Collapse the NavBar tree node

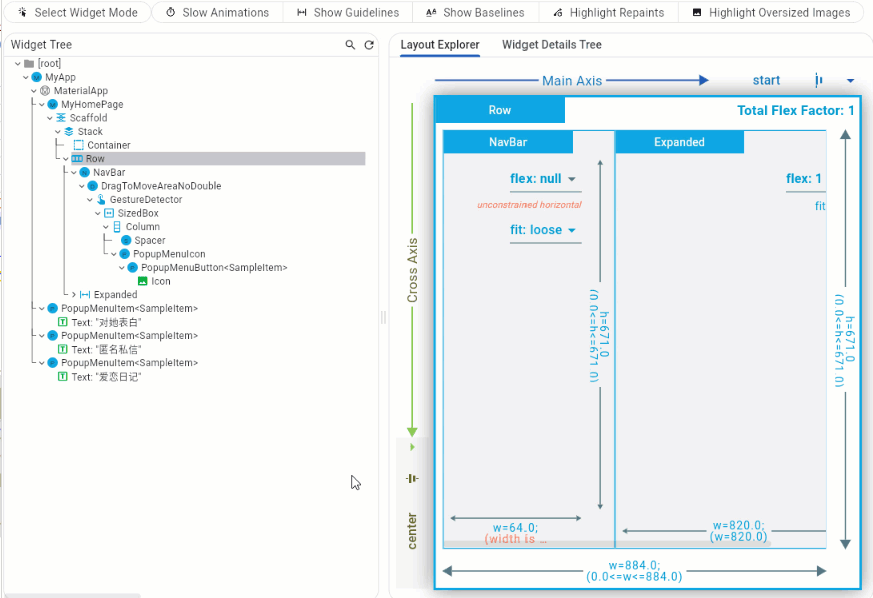74,173
